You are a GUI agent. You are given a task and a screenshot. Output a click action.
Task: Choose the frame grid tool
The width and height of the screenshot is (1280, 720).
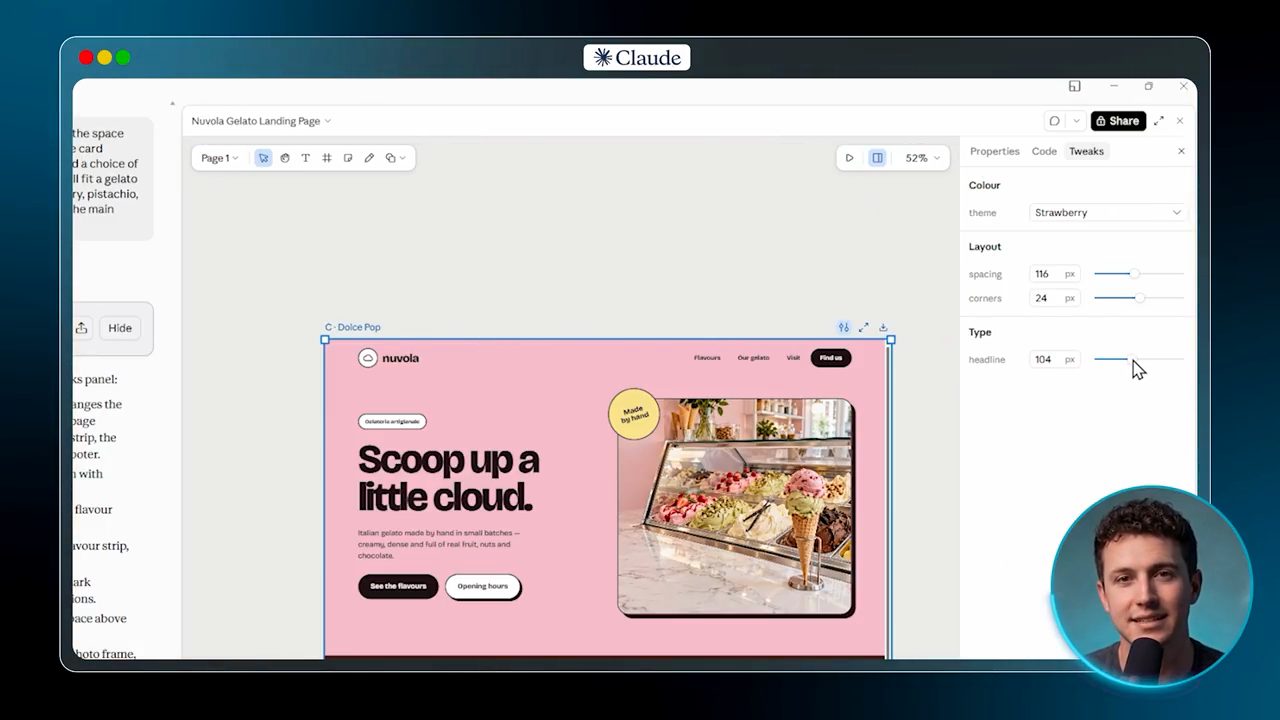[327, 158]
